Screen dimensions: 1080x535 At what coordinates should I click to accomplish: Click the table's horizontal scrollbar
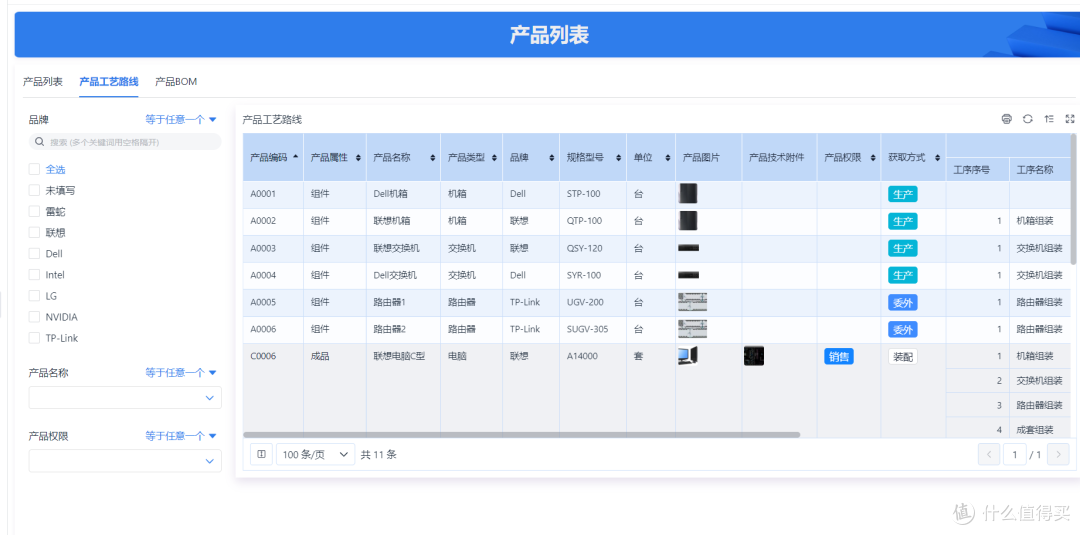coord(521,434)
